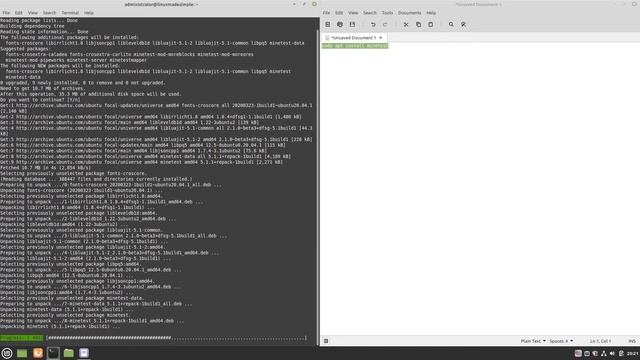Maximize the Terminal window

click(x=304, y=4)
